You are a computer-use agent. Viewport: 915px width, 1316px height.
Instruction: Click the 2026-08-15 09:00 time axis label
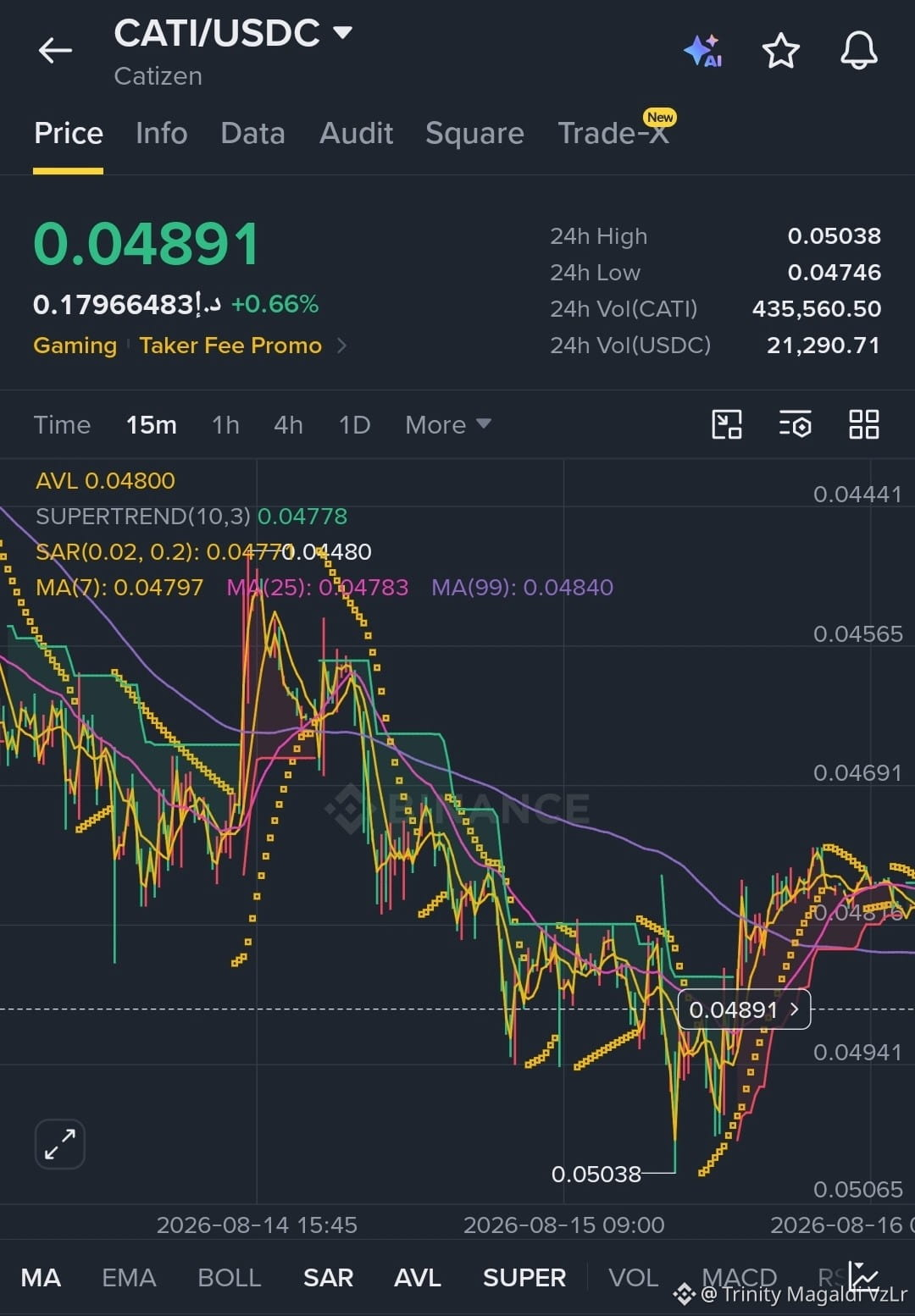564,1225
